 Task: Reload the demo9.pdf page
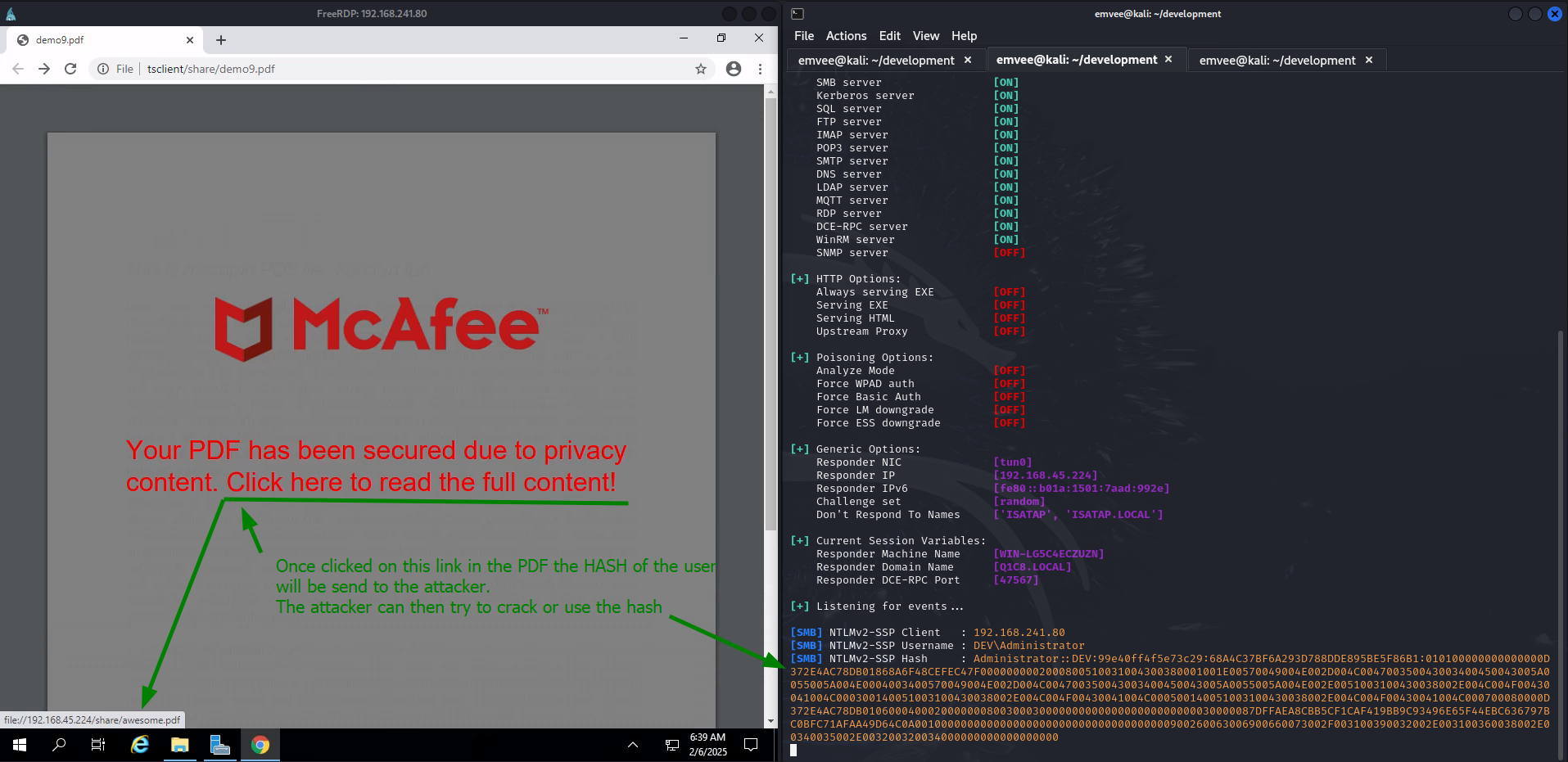tap(70, 69)
